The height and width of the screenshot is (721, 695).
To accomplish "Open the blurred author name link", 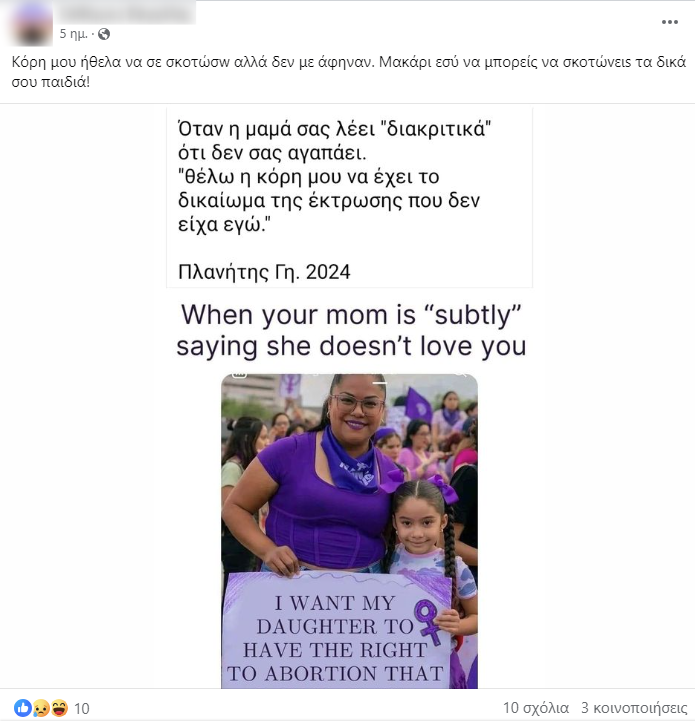I will pyautogui.click(x=127, y=13).
